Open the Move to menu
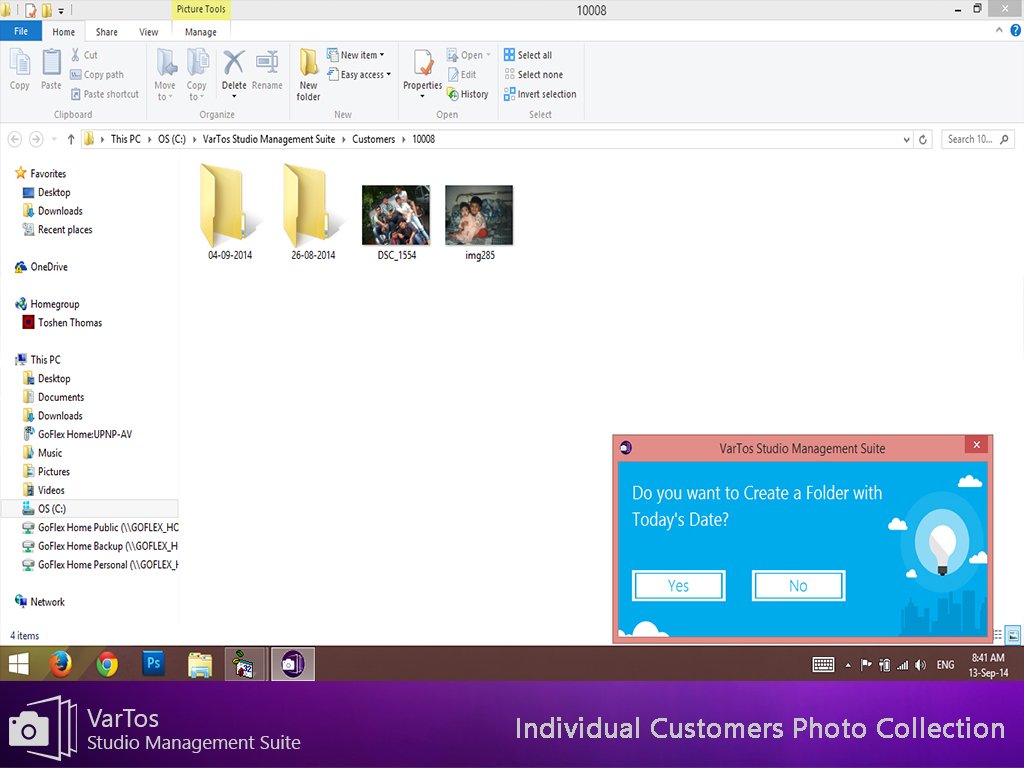This screenshot has height=768, width=1024. coord(165,74)
